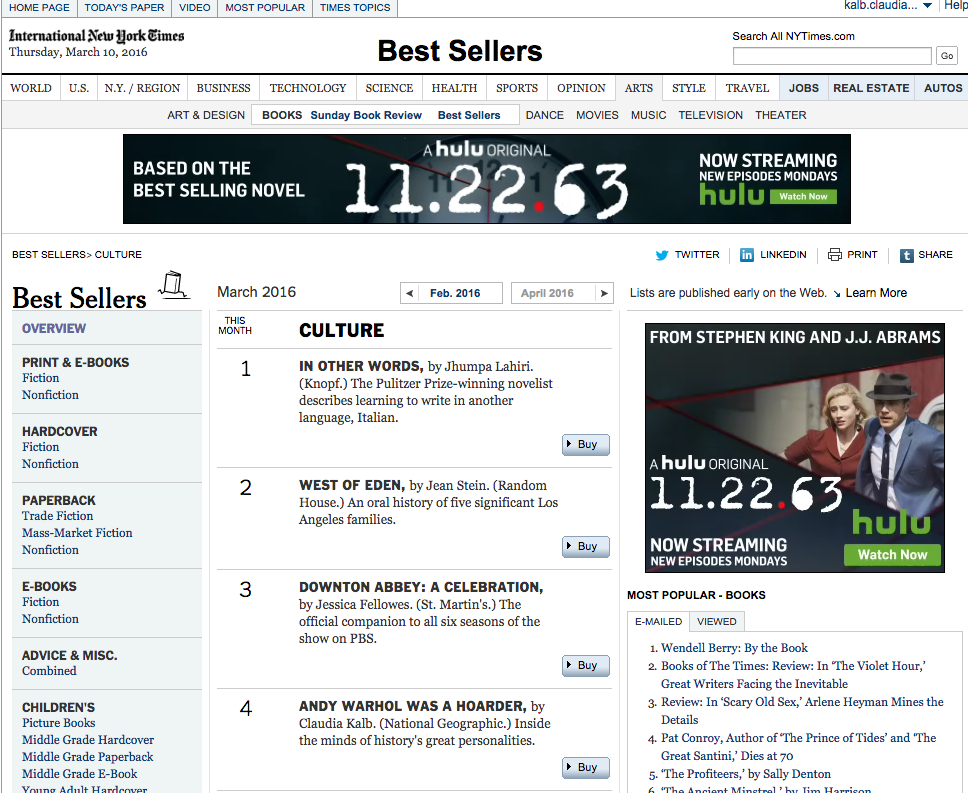Open the MOVIES subsection
The height and width of the screenshot is (793, 968).
click(597, 115)
